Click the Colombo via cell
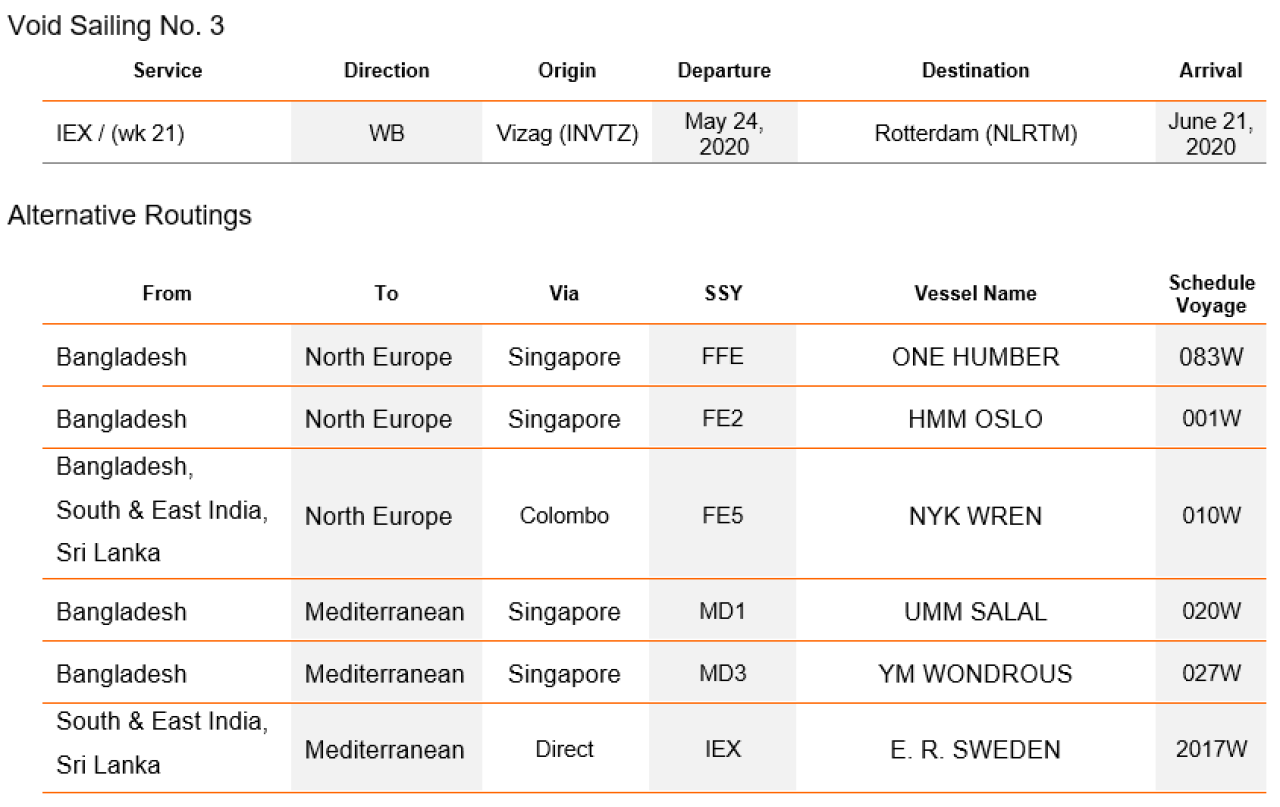The width and height of the screenshot is (1280, 807). click(x=564, y=516)
